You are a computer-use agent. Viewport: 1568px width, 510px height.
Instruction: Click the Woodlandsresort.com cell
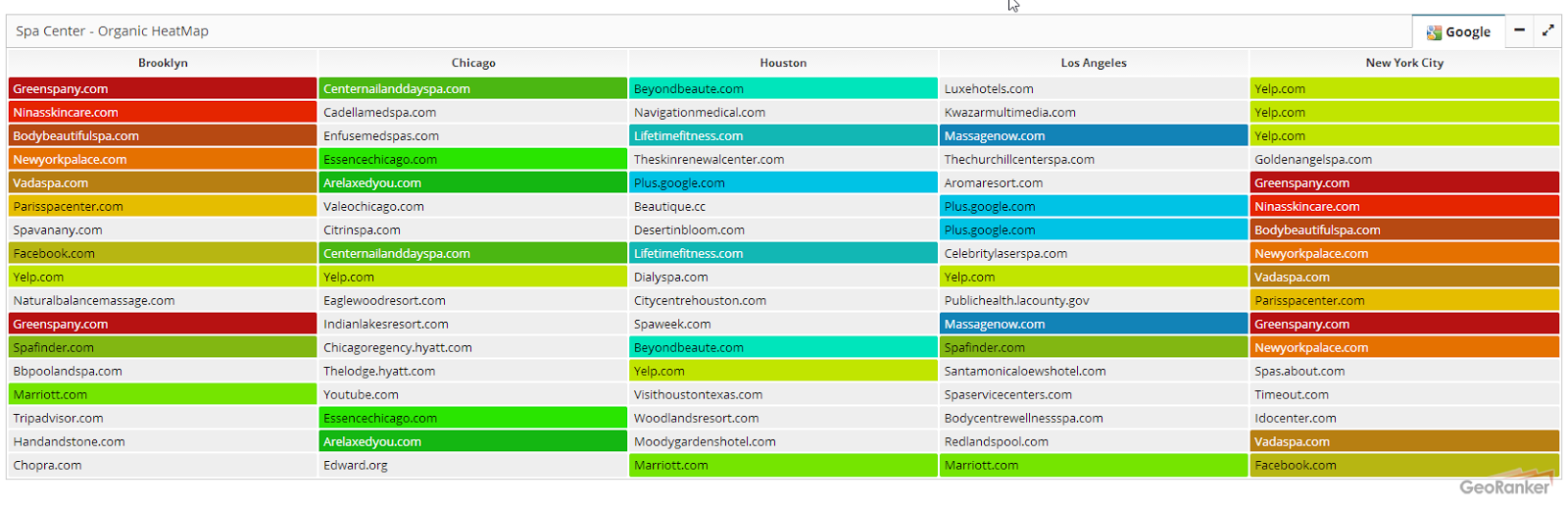783,418
